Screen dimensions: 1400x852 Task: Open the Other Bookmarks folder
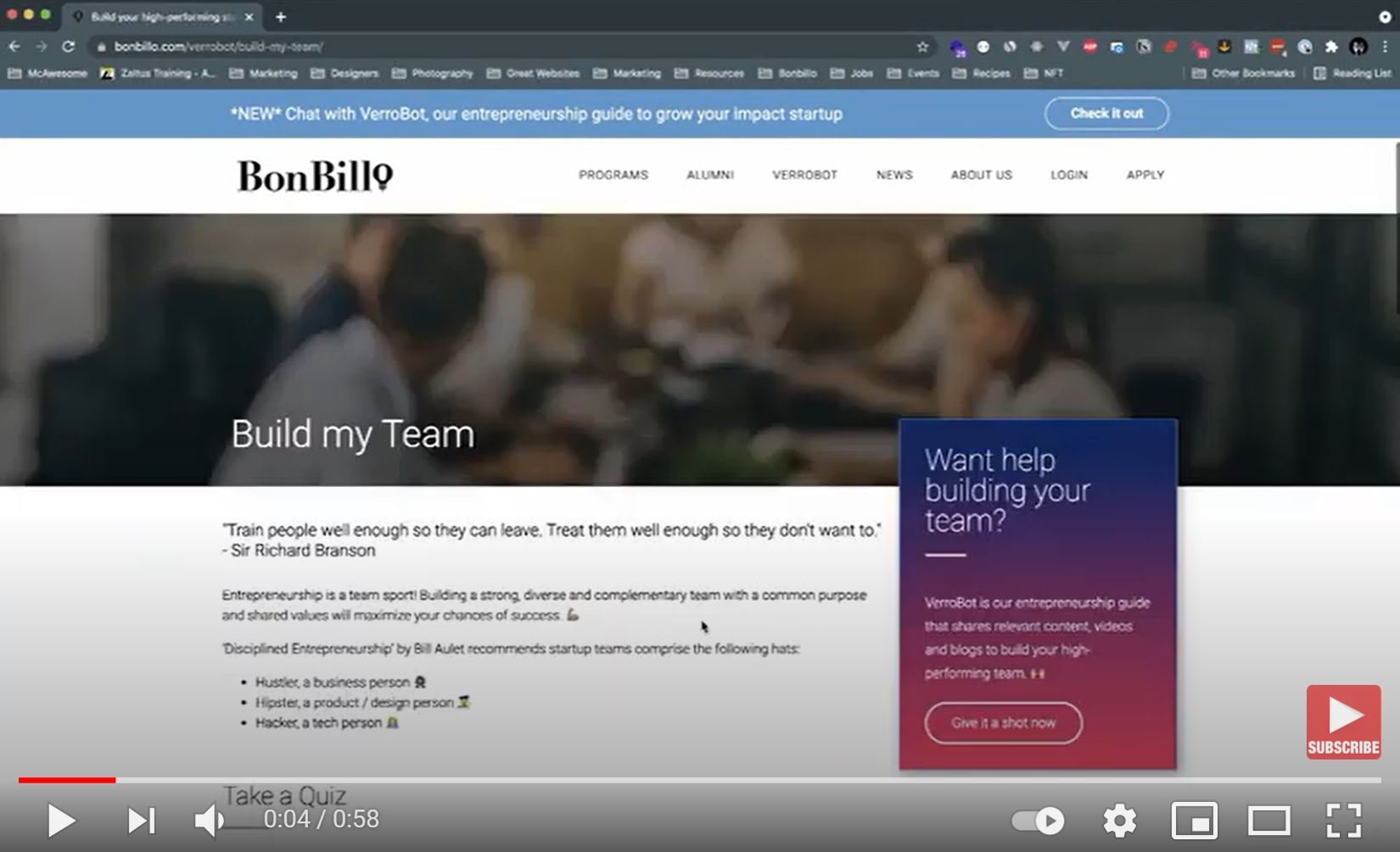(1244, 73)
